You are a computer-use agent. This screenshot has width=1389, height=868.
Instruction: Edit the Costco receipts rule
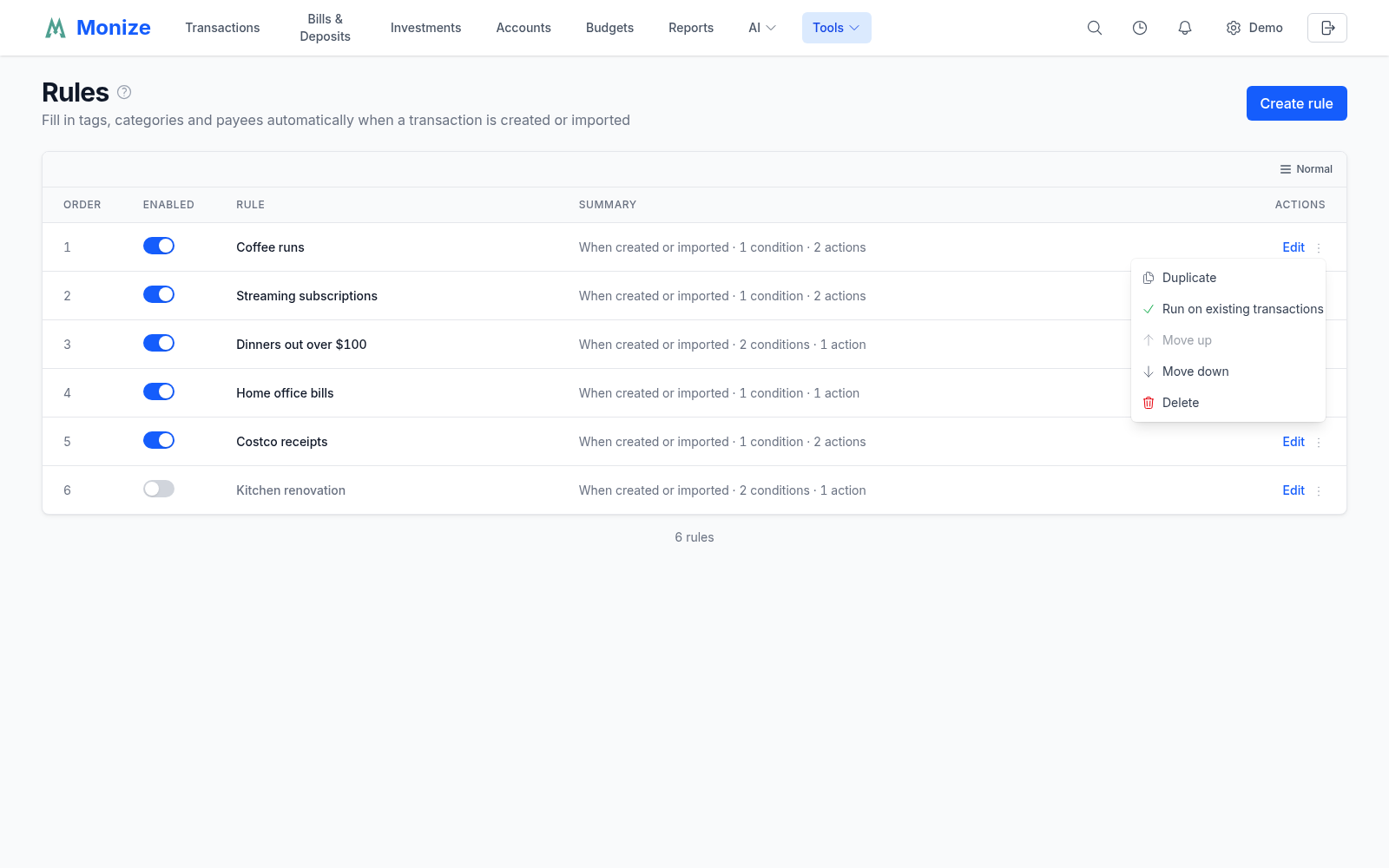[x=1294, y=442]
